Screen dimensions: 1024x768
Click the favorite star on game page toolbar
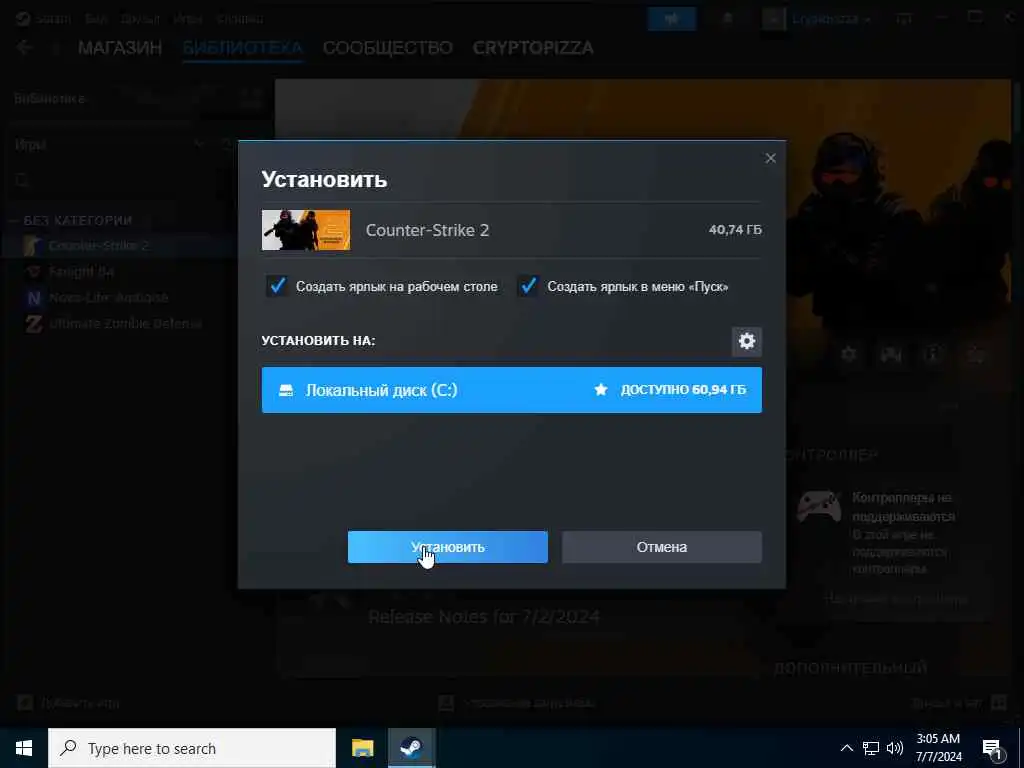pyautogui.click(x=976, y=355)
